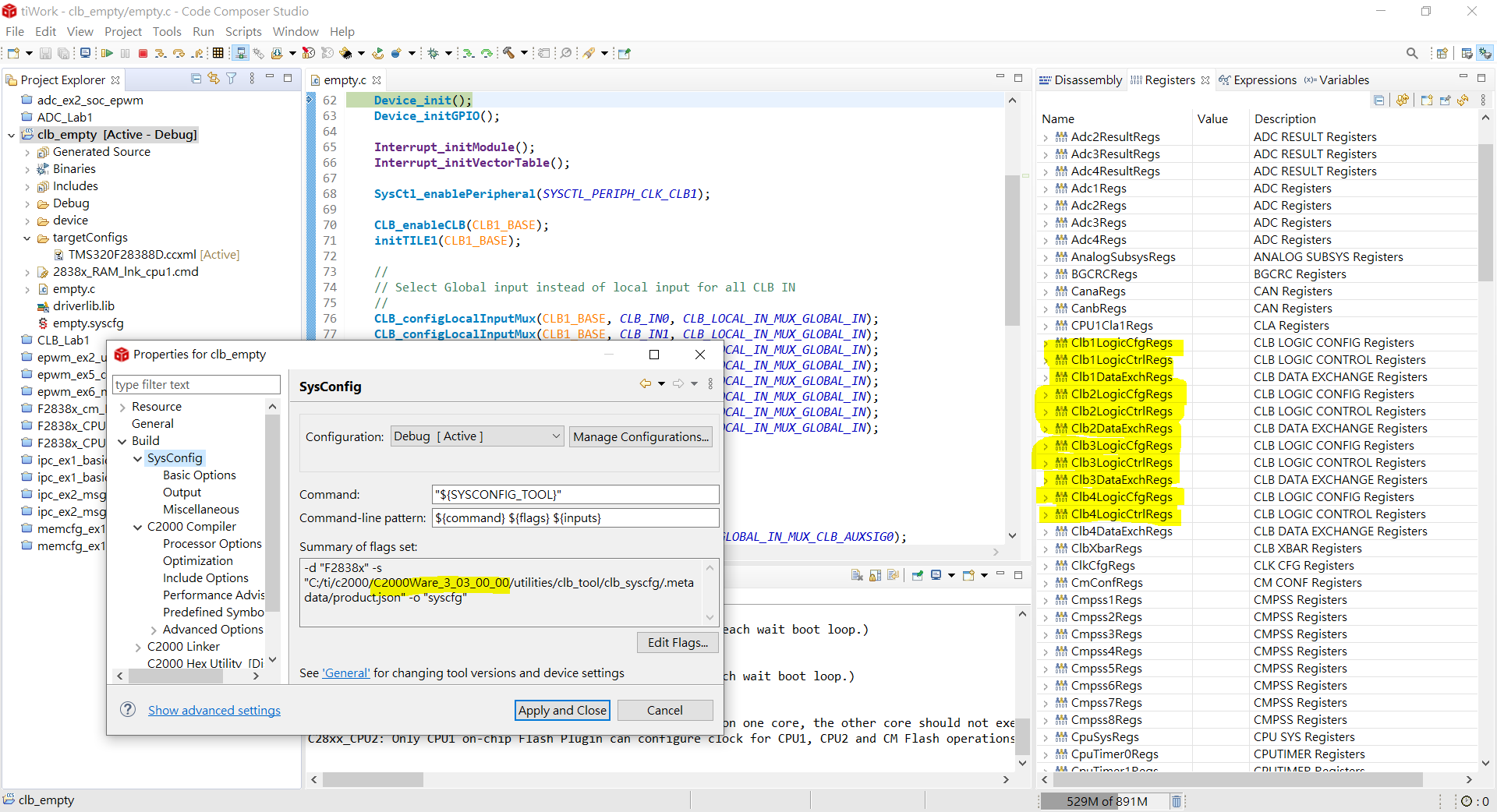Screen dimensions: 1497x812
Task: Click the Step Into toolbar icon
Action: click(x=160, y=53)
